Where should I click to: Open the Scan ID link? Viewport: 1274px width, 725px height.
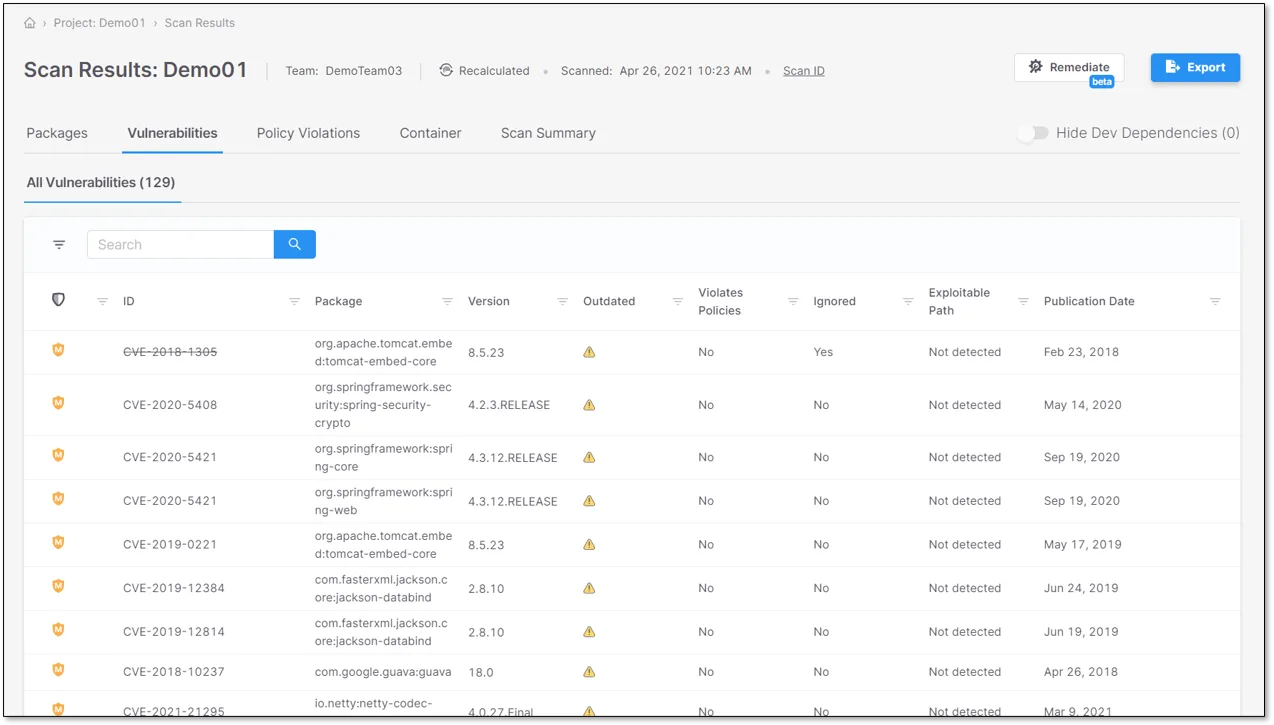(803, 70)
